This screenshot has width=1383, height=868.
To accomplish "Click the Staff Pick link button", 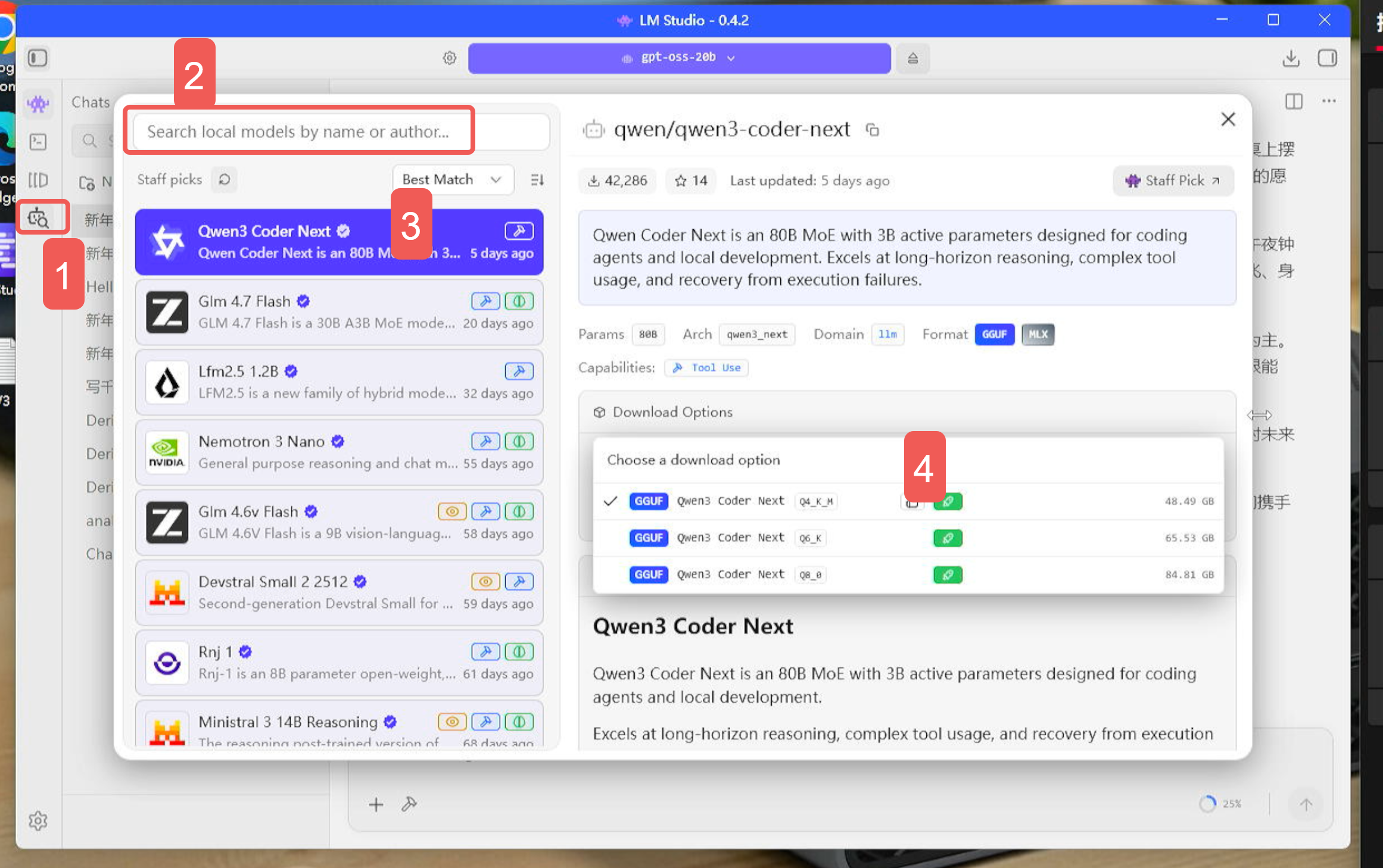I will tap(1173, 181).
